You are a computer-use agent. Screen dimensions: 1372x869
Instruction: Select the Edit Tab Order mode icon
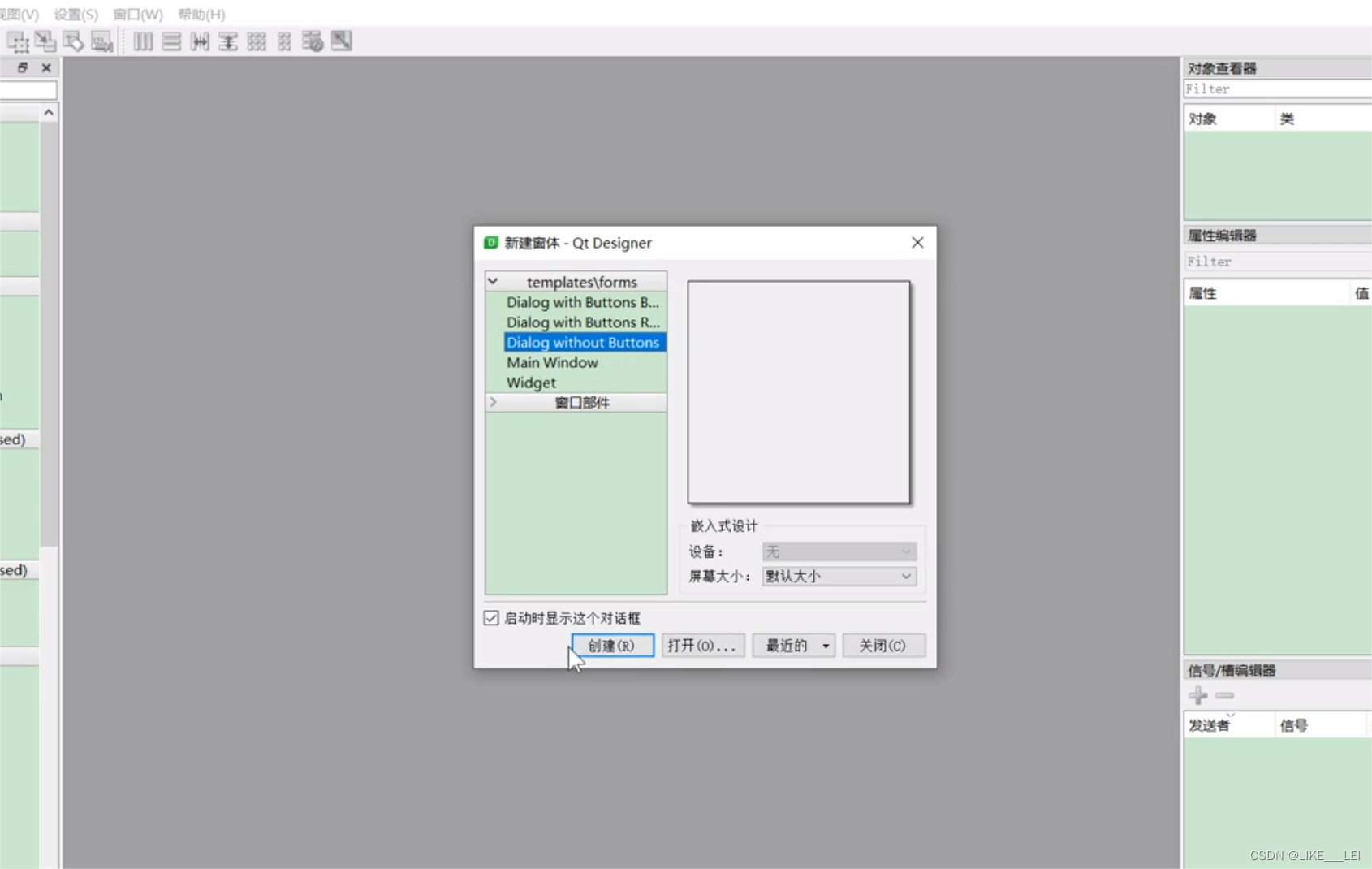click(x=101, y=41)
